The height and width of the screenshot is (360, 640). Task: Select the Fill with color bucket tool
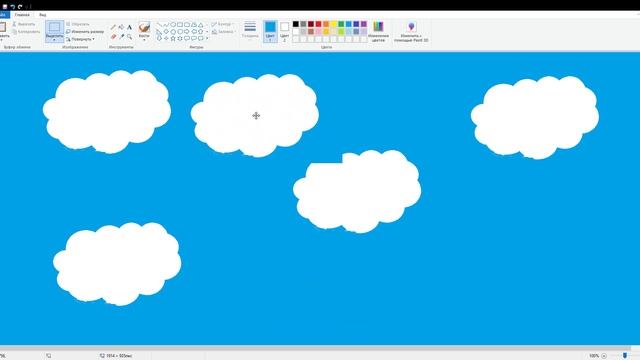pos(121,27)
